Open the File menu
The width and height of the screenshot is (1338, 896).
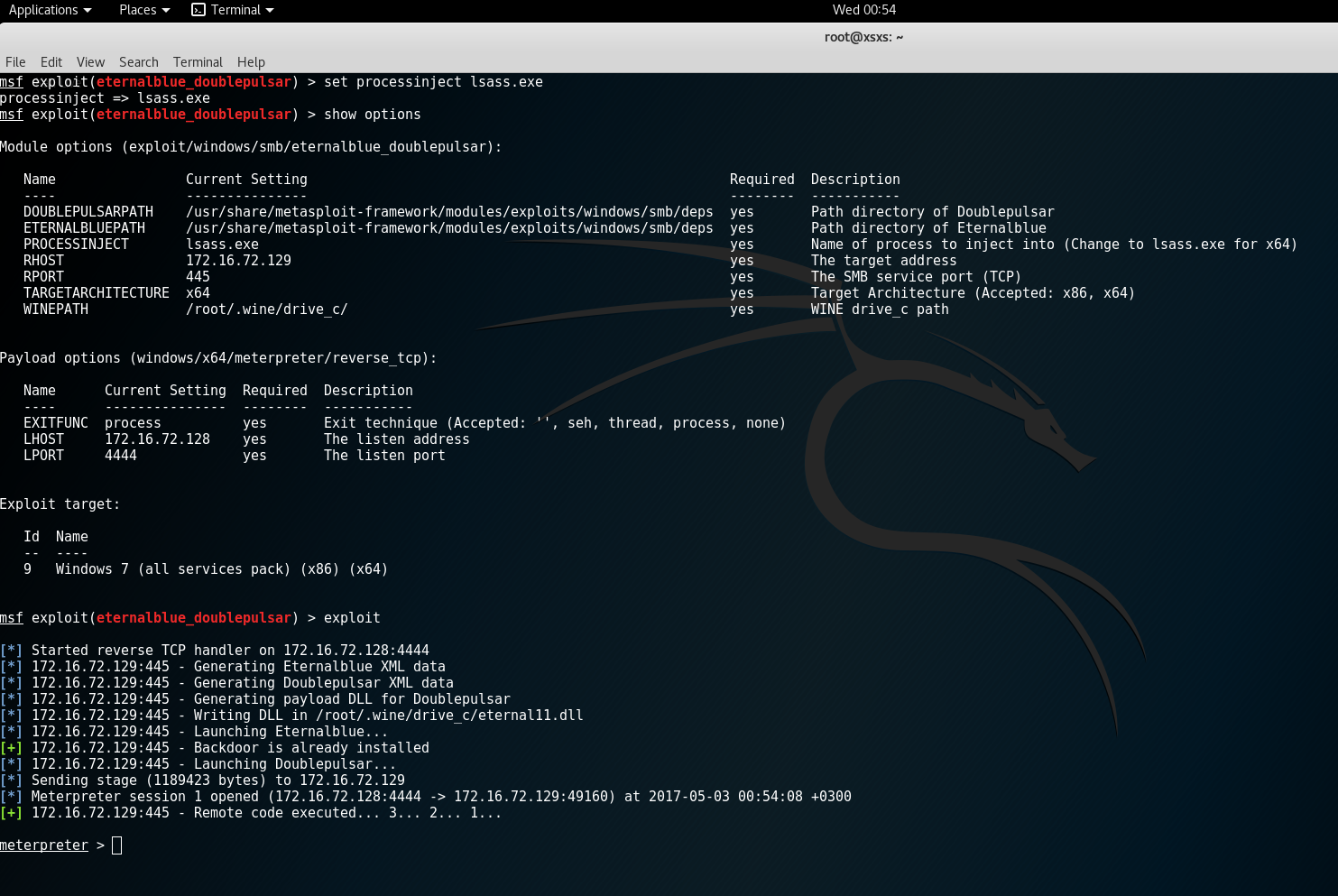coord(15,62)
